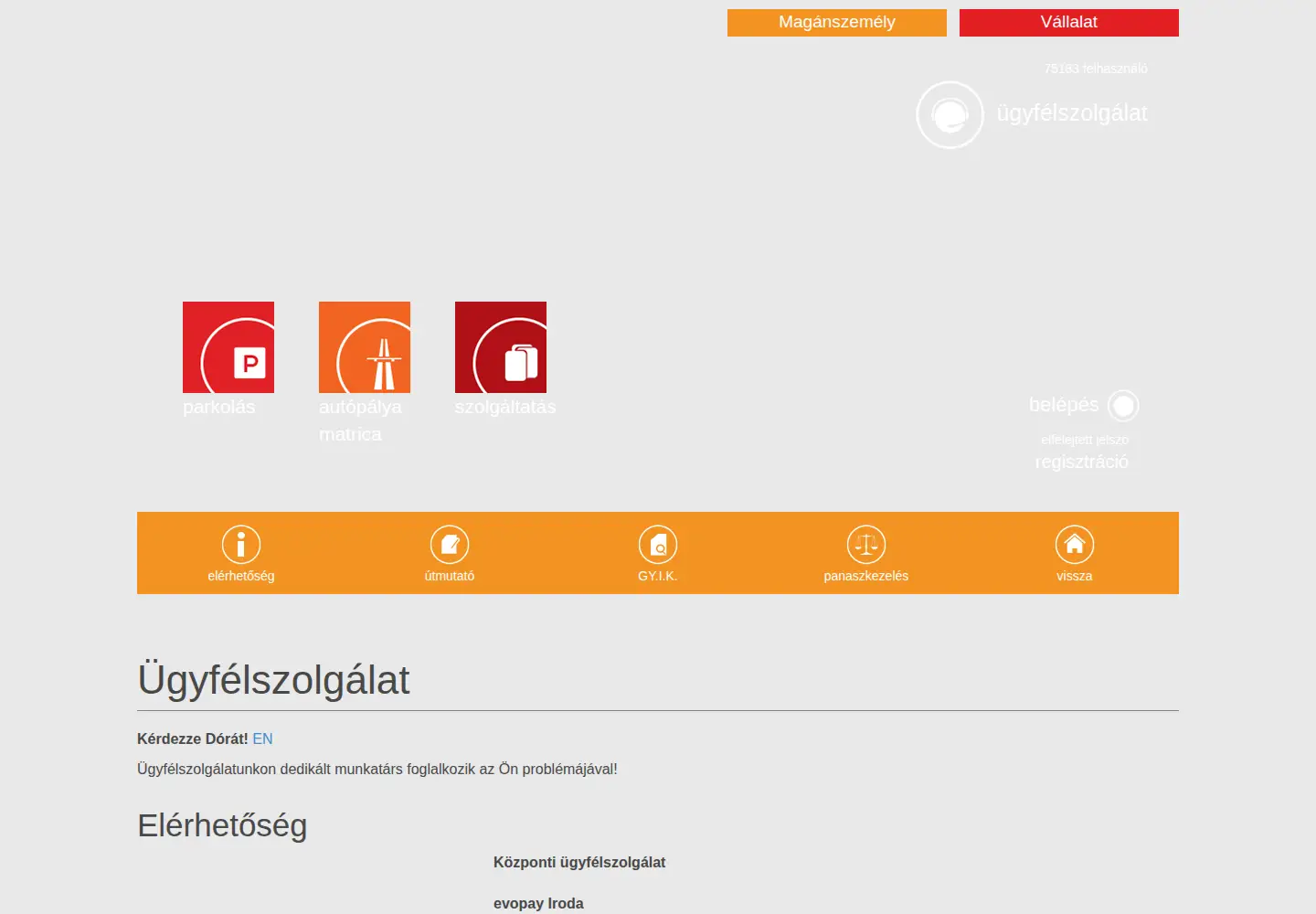This screenshot has height=914, width=1316.
Task: Click the Ügyfélszolgálat page heading
Action: click(x=273, y=680)
